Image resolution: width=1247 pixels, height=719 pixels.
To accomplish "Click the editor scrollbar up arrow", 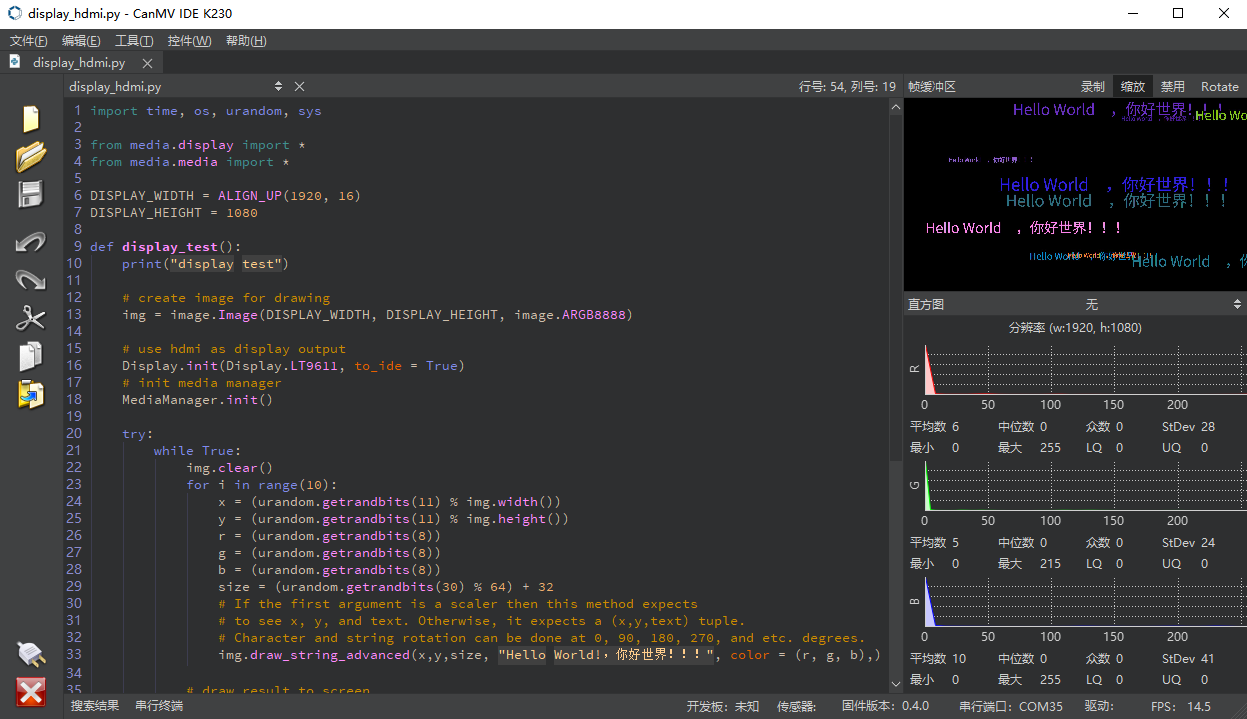I will pos(896,107).
